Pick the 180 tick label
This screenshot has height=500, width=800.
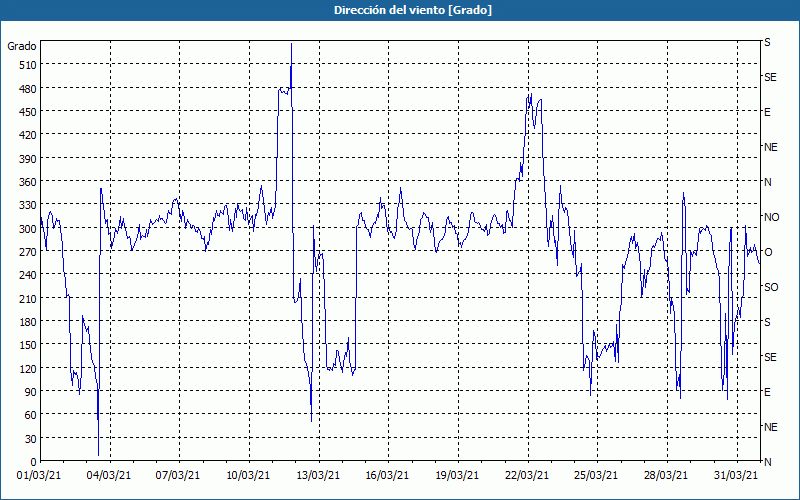[x=27, y=322]
